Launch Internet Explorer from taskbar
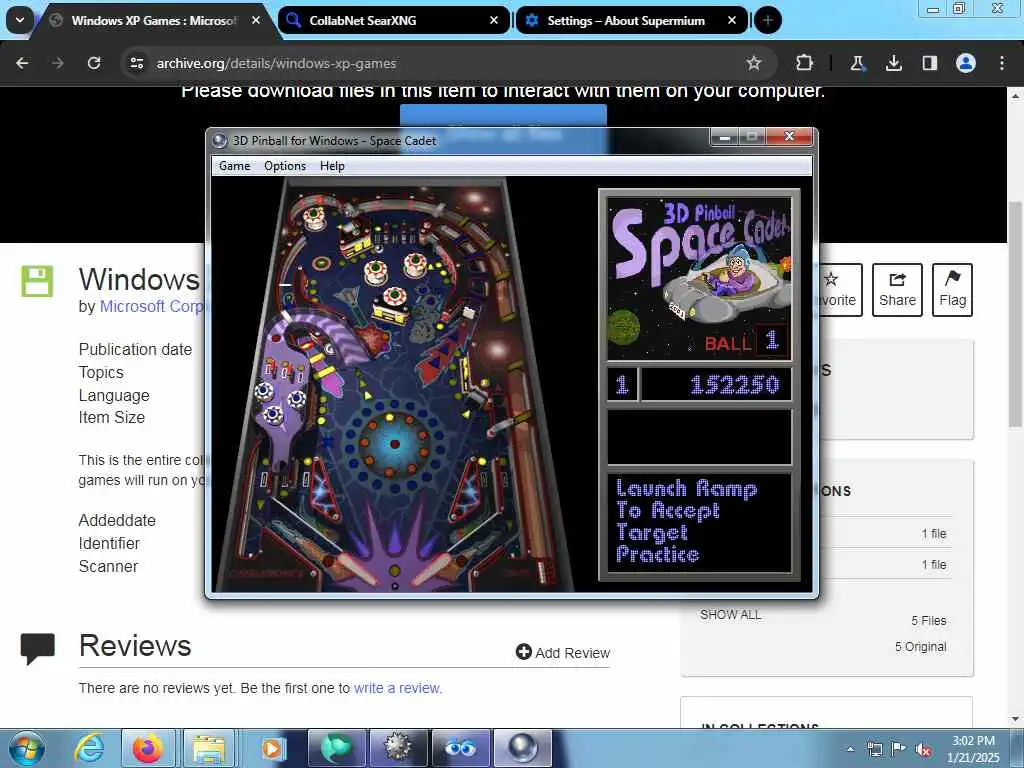The width and height of the screenshot is (1024, 768). [x=89, y=748]
